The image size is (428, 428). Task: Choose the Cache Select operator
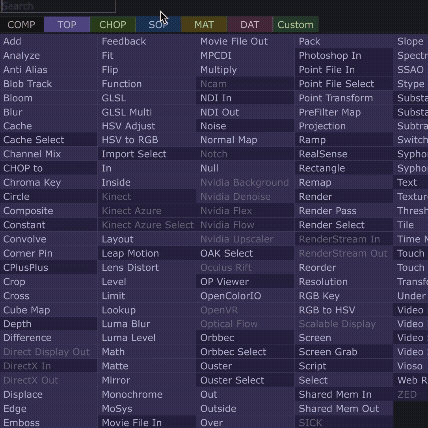[x=49, y=140]
